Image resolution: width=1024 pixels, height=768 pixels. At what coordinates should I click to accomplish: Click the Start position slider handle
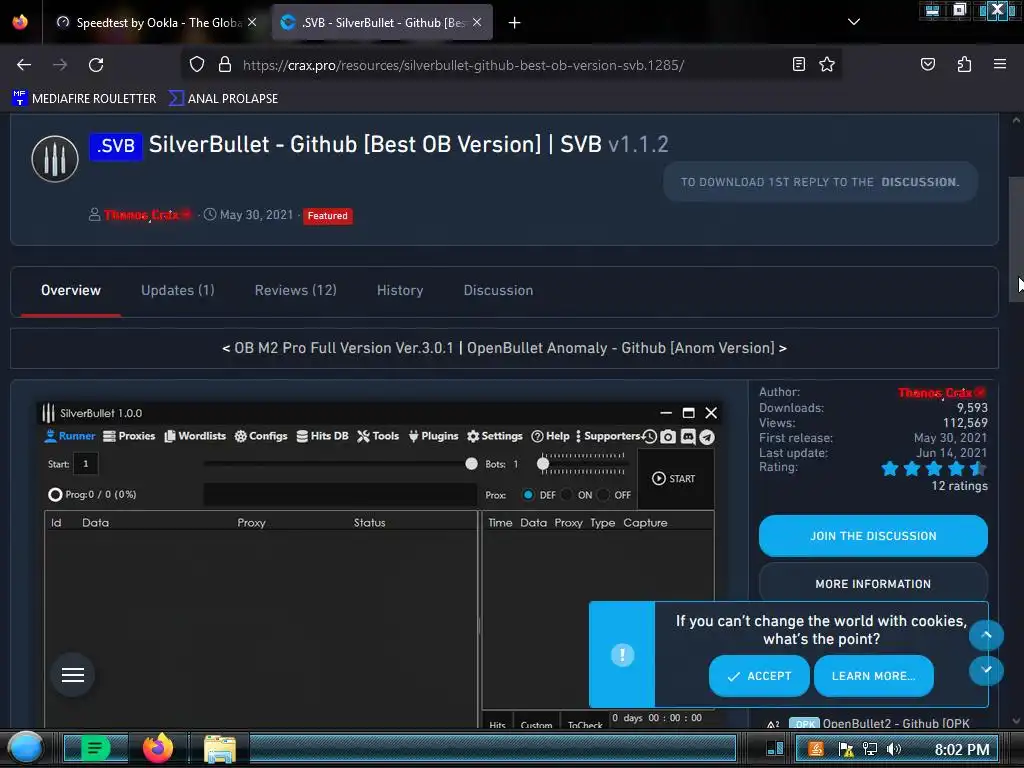click(x=472, y=464)
